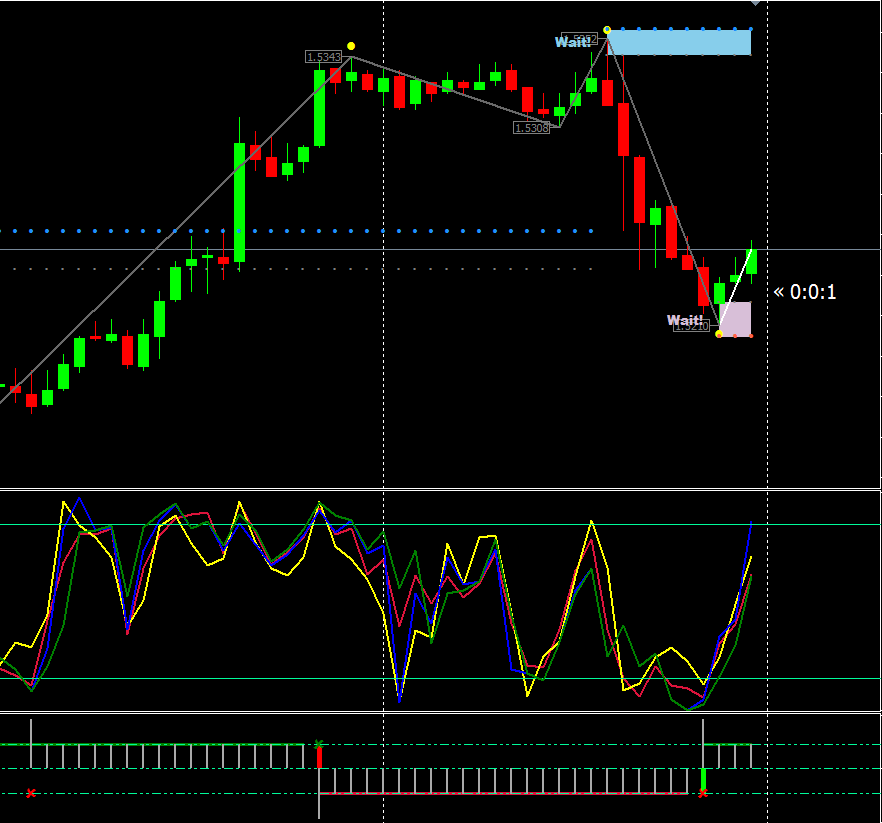Select the 1.5308 price label
The width and height of the screenshot is (882, 823).
click(531, 128)
